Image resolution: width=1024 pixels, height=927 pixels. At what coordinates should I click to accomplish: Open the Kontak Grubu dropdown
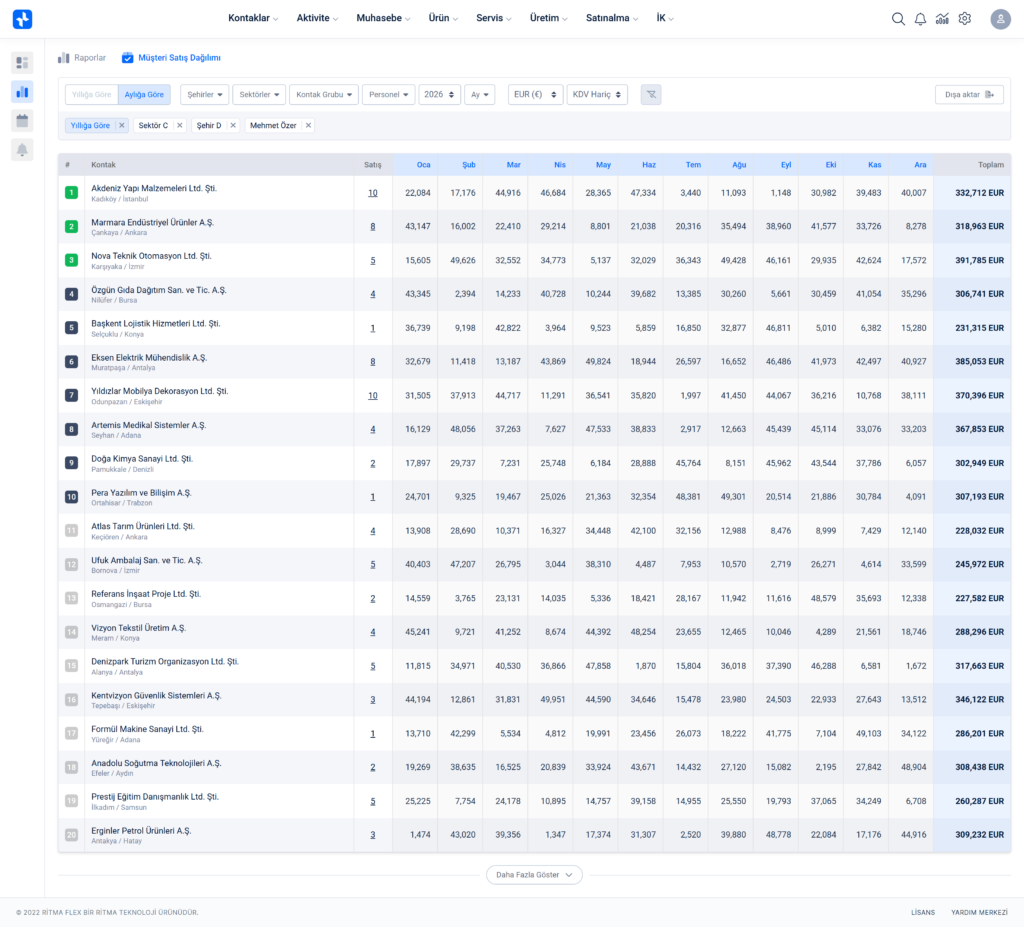click(x=323, y=95)
